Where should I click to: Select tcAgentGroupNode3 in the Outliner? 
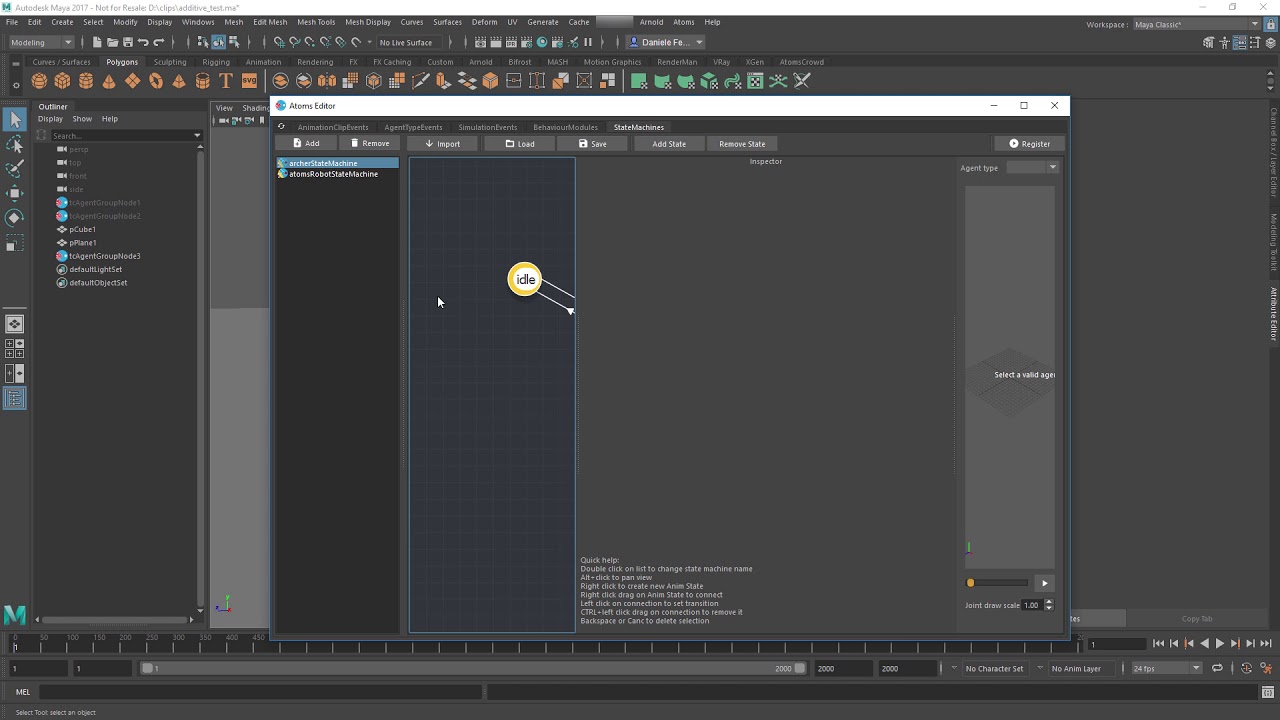tap(104, 256)
